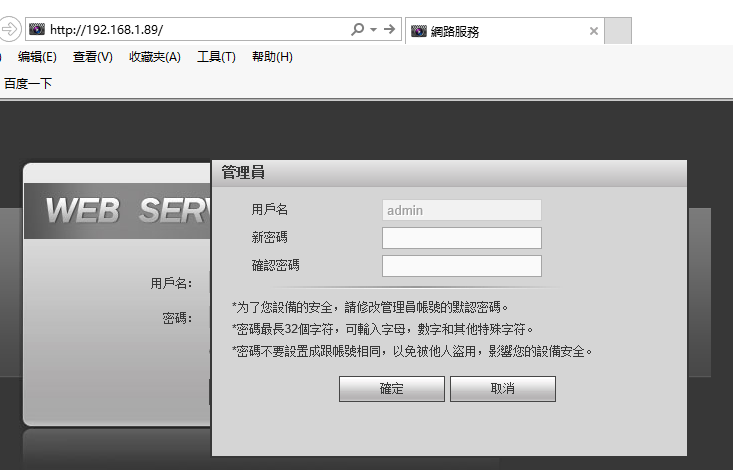Open the 帮助(H) menu
Viewport: 733px width, 470px height.
(x=272, y=57)
